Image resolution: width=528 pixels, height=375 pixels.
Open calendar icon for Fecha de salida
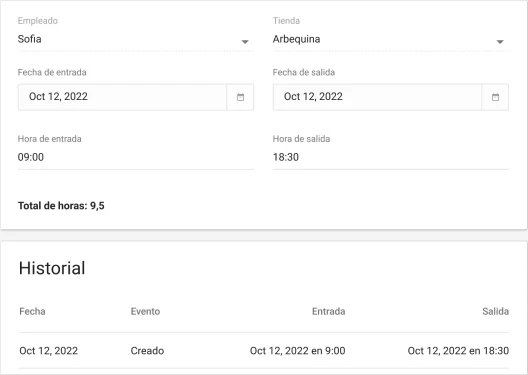pos(495,97)
